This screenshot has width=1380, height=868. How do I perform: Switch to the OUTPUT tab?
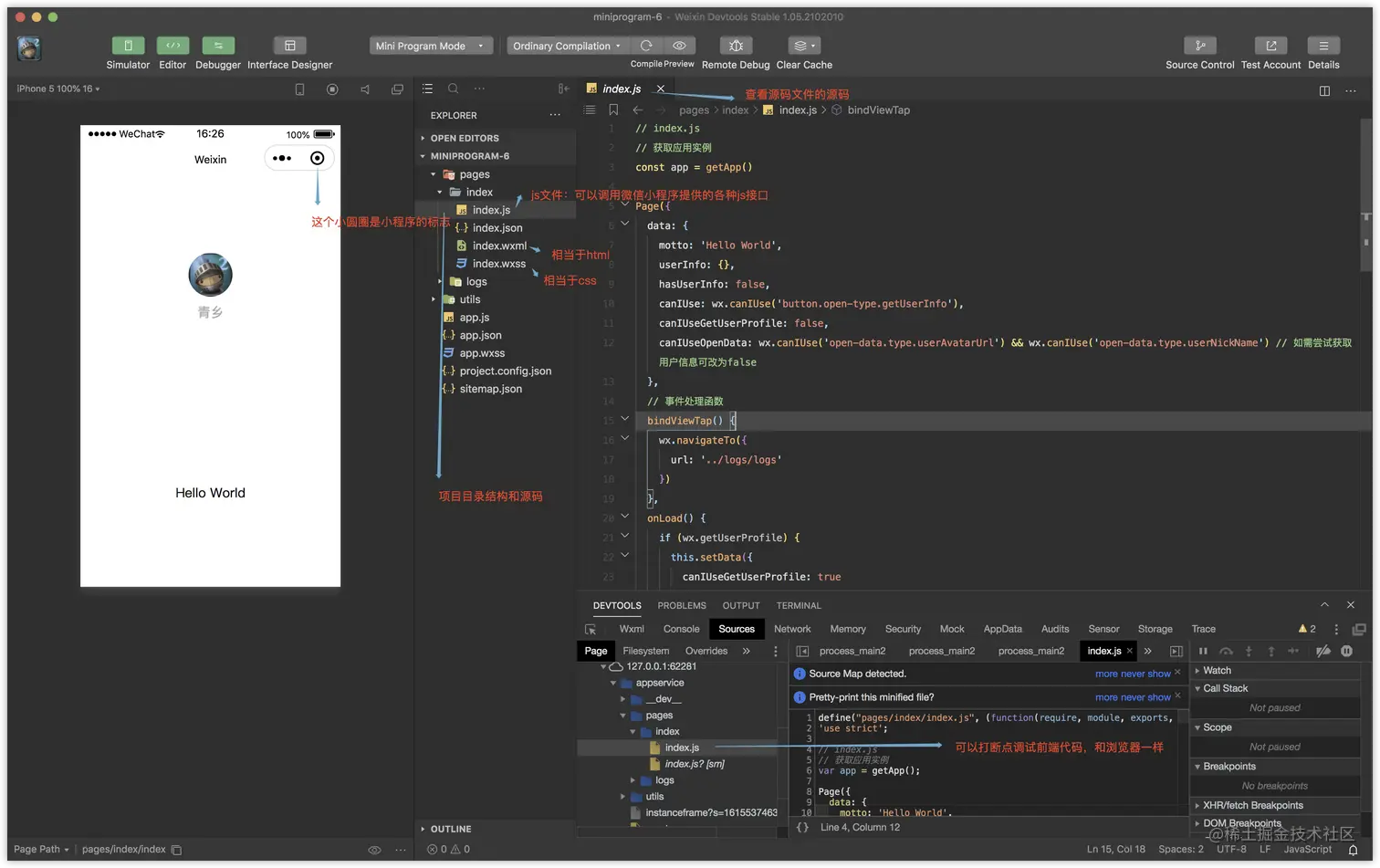[x=741, y=605]
